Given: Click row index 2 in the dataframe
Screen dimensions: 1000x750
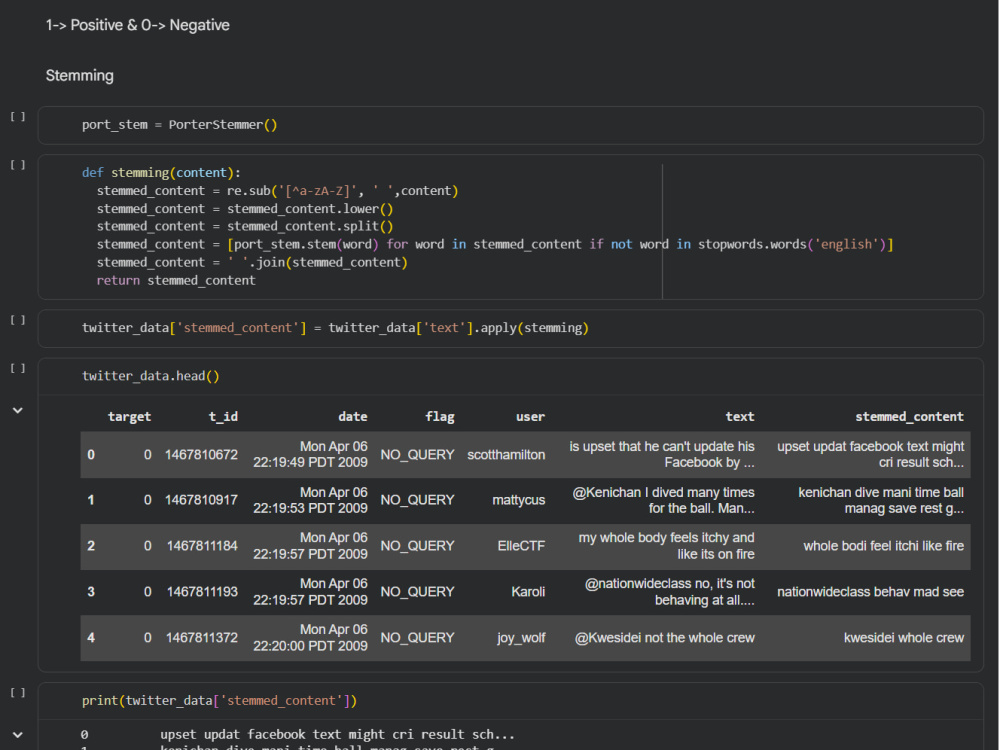Looking at the screenshot, I should 91,546.
